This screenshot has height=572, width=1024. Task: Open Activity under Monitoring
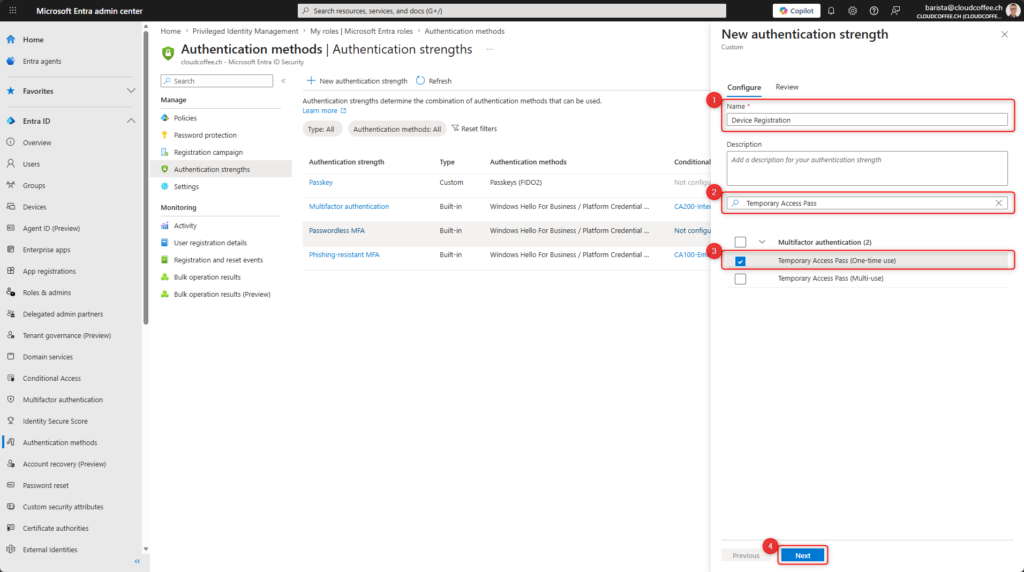point(185,225)
